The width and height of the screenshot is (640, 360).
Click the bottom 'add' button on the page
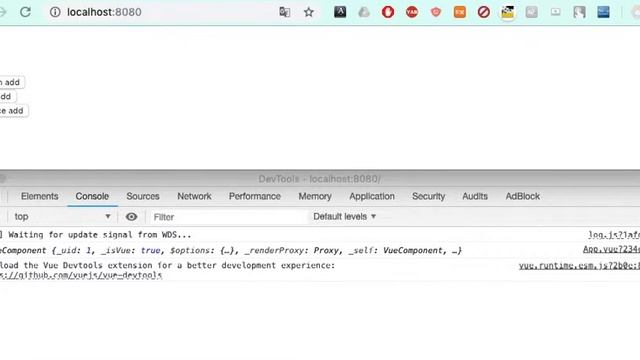point(13,111)
